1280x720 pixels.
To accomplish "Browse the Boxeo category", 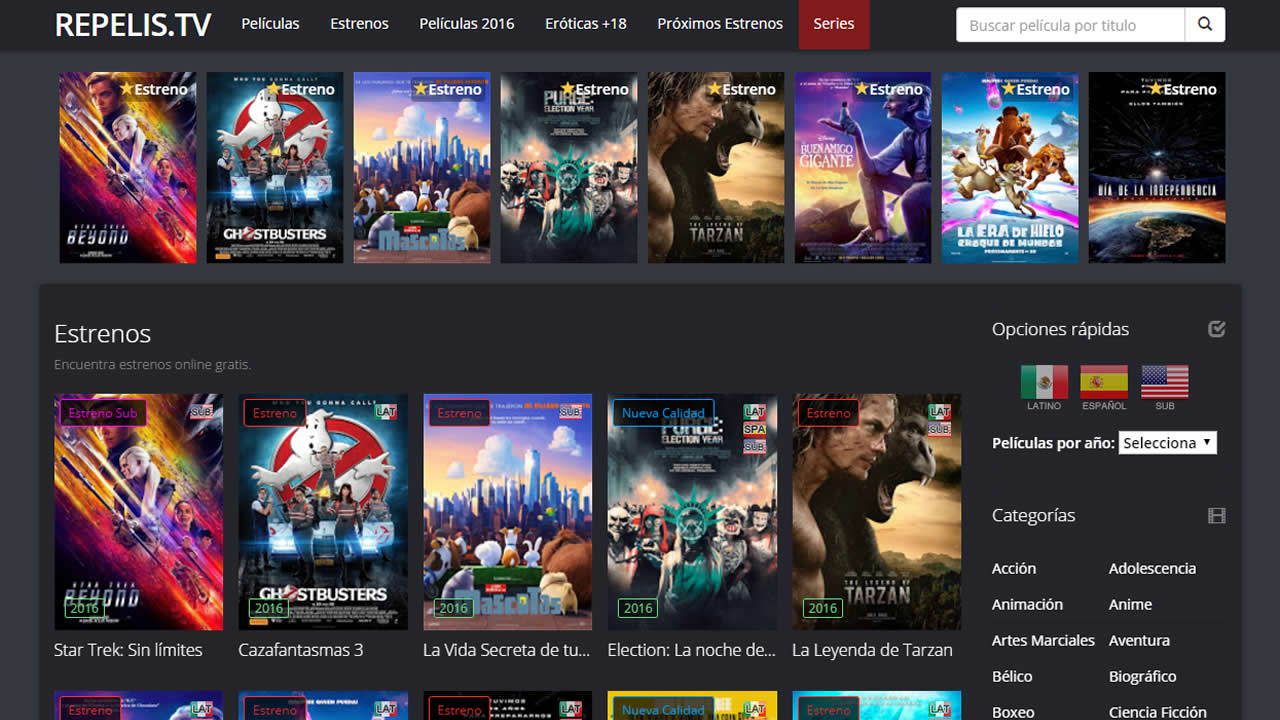I will 1013,712.
